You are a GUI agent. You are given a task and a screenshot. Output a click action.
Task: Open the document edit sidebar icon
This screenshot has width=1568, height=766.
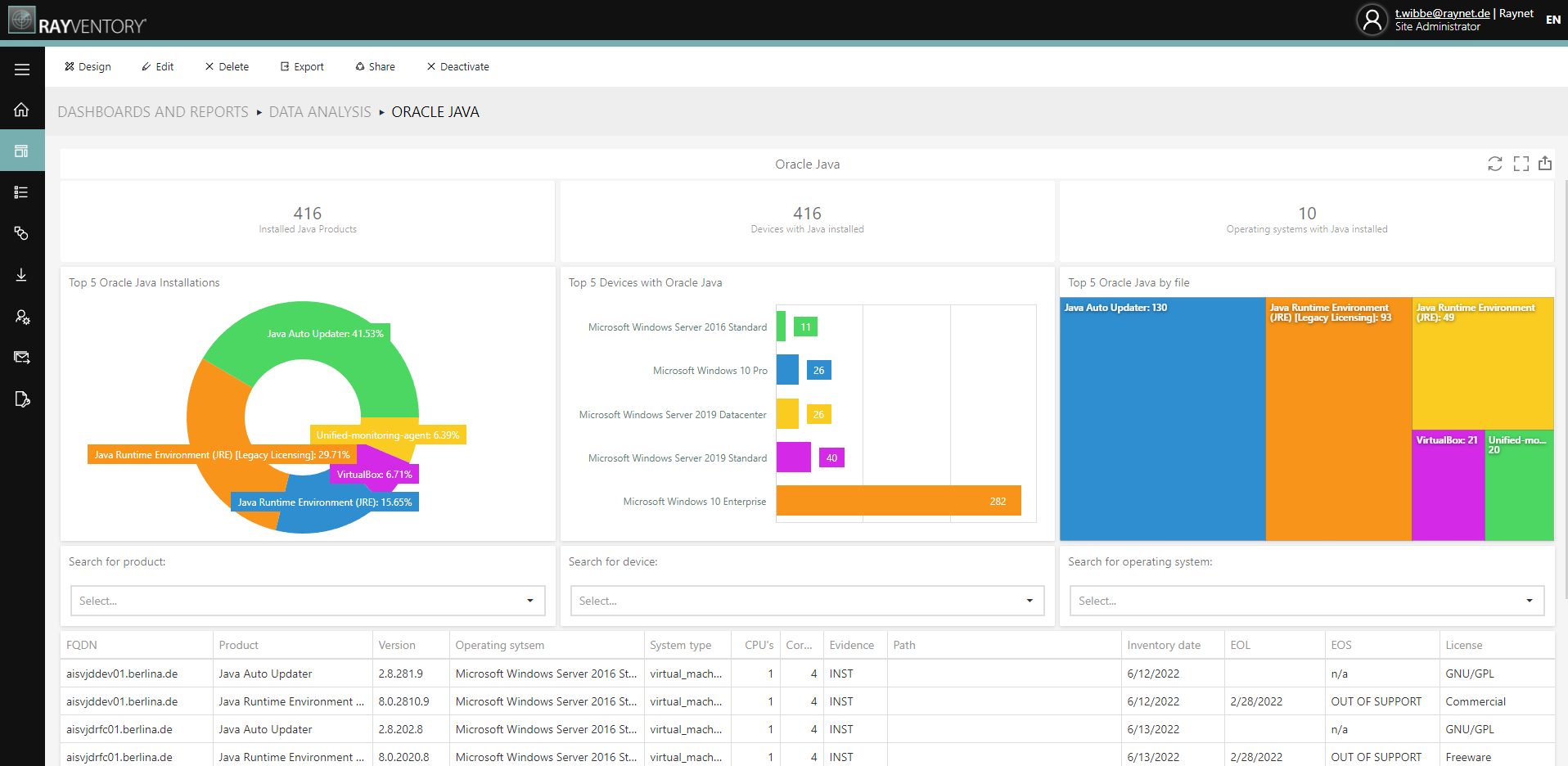pyautogui.click(x=22, y=399)
